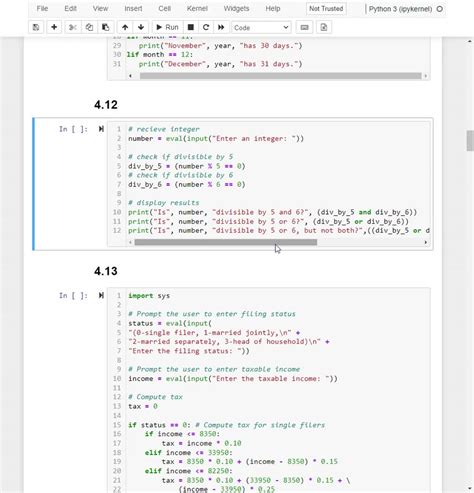Screen dimensions: 474x493
Task: Open the Edit menu
Action: (x=71, y=9)
